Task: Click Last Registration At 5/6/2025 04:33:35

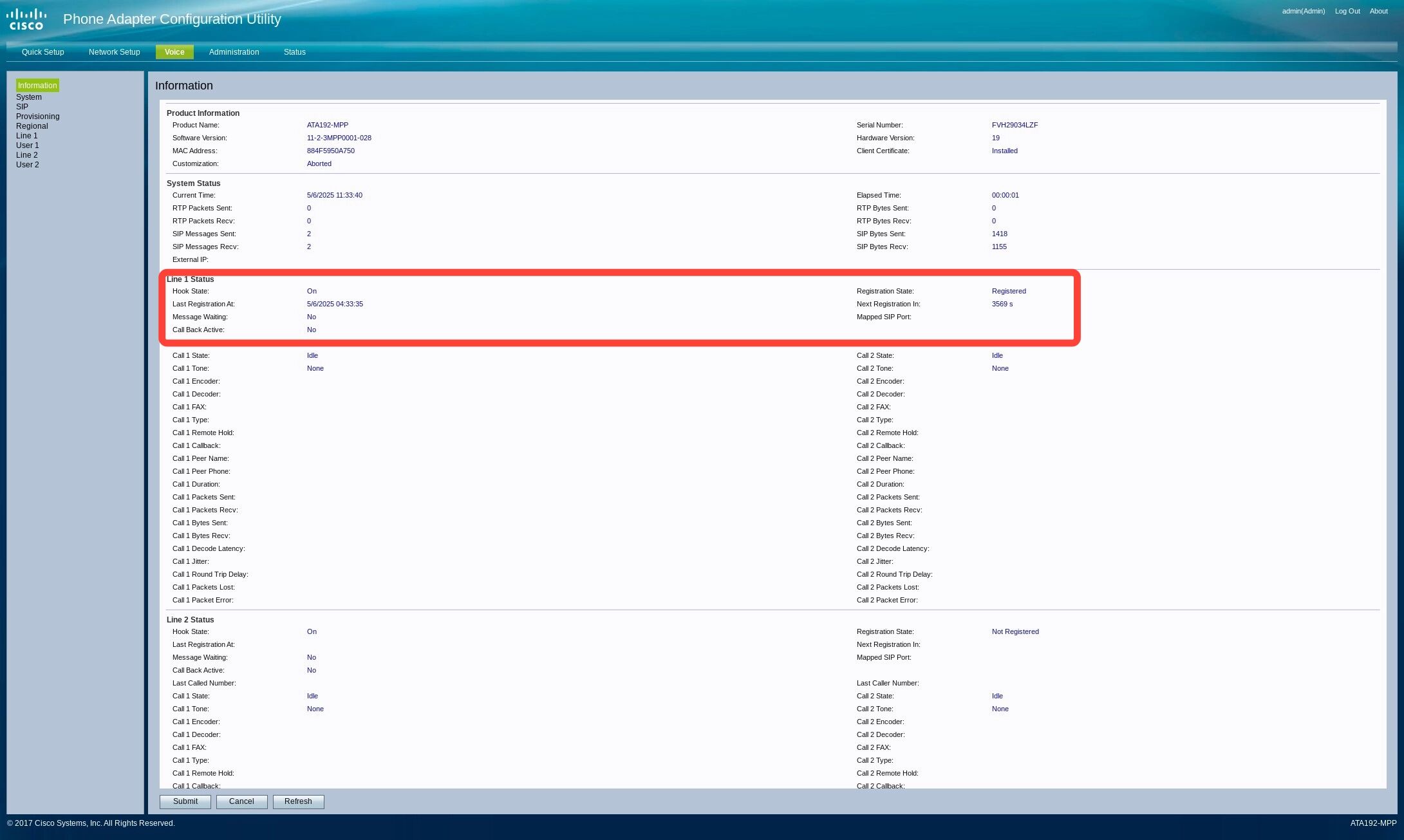Action: [335, 304]
